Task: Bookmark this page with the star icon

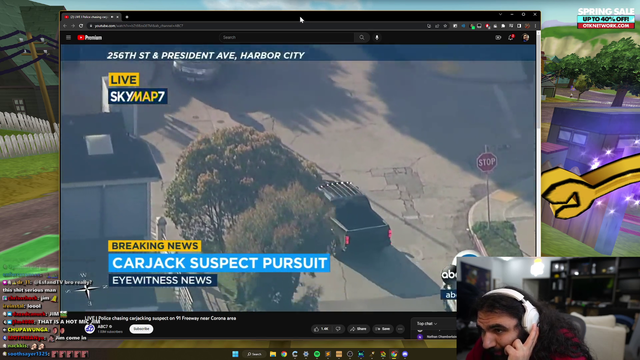Action: (445, 26)
